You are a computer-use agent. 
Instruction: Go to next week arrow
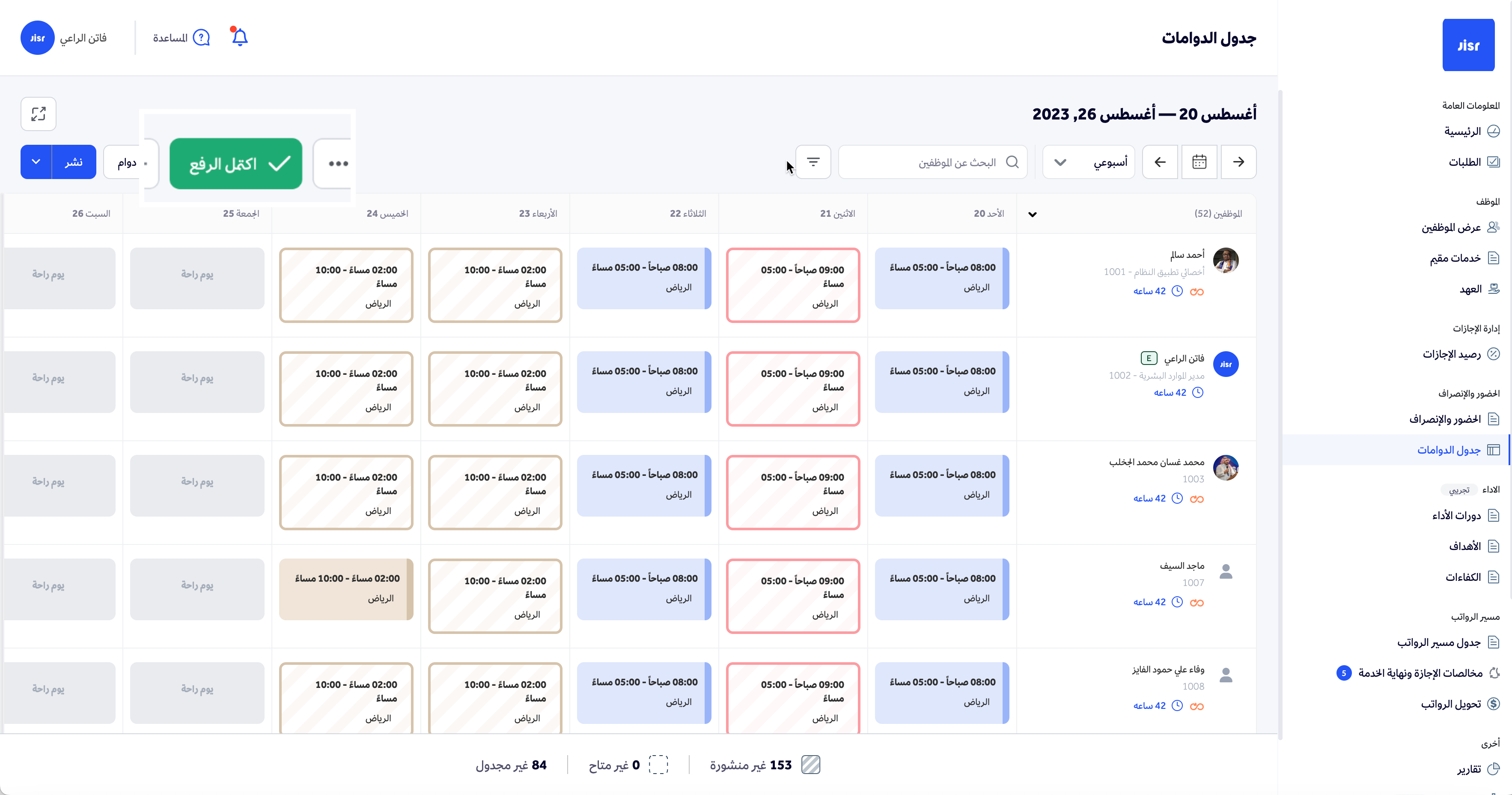[1160, 161]
